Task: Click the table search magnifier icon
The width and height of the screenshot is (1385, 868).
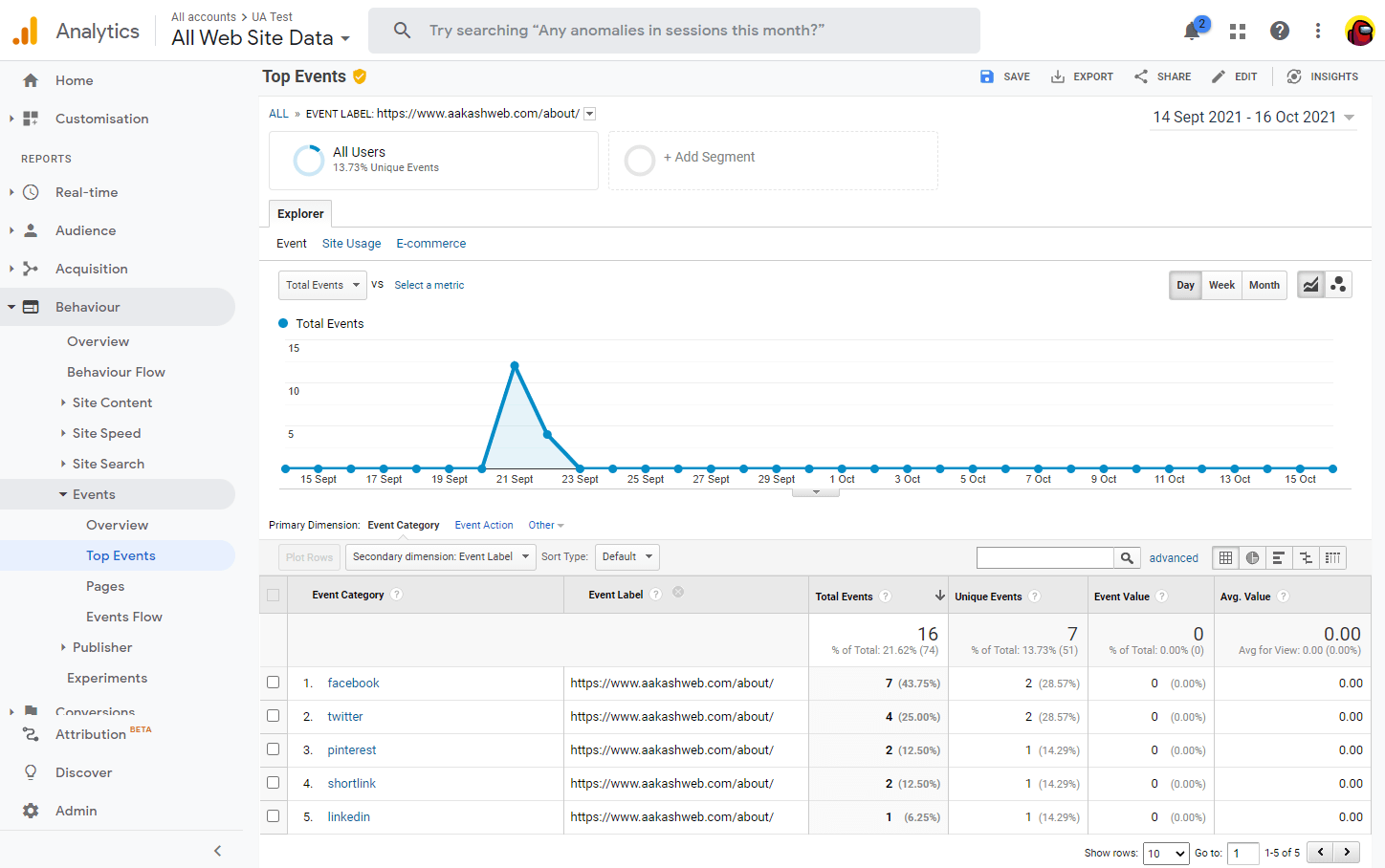Action: (1127, 558)
